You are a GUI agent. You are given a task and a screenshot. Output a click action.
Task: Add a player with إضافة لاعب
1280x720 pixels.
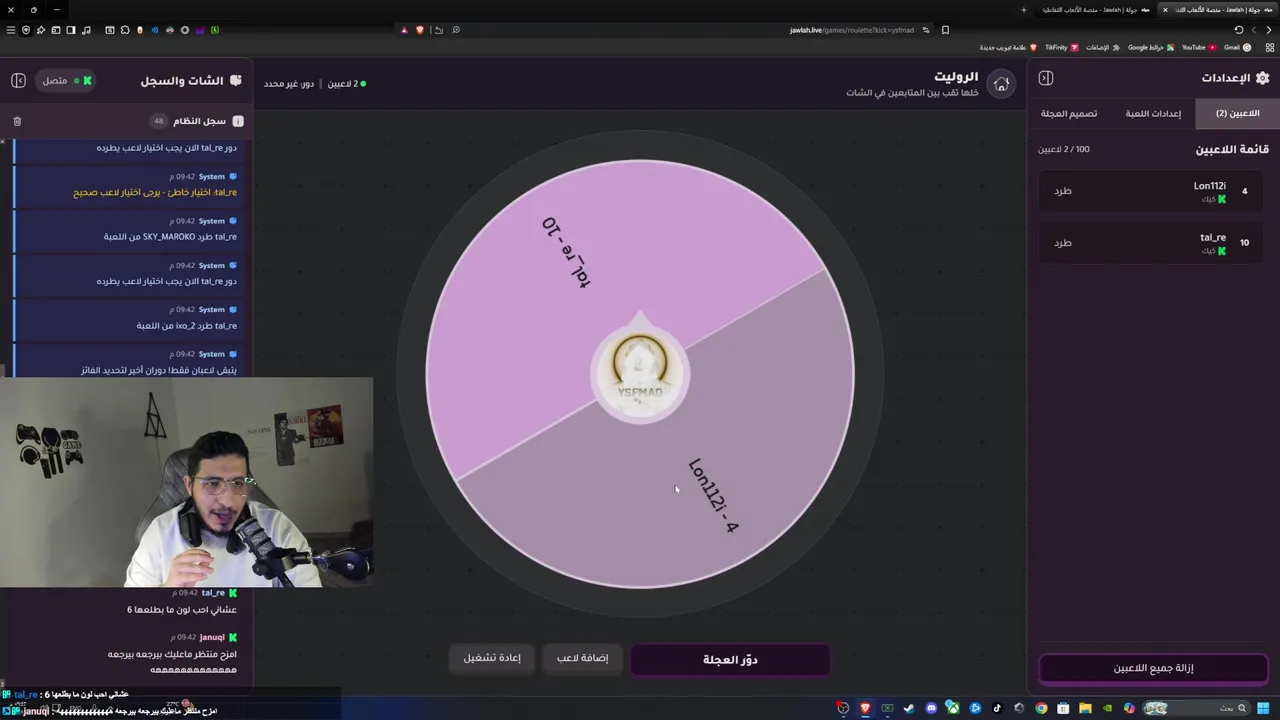click(583, 658)
